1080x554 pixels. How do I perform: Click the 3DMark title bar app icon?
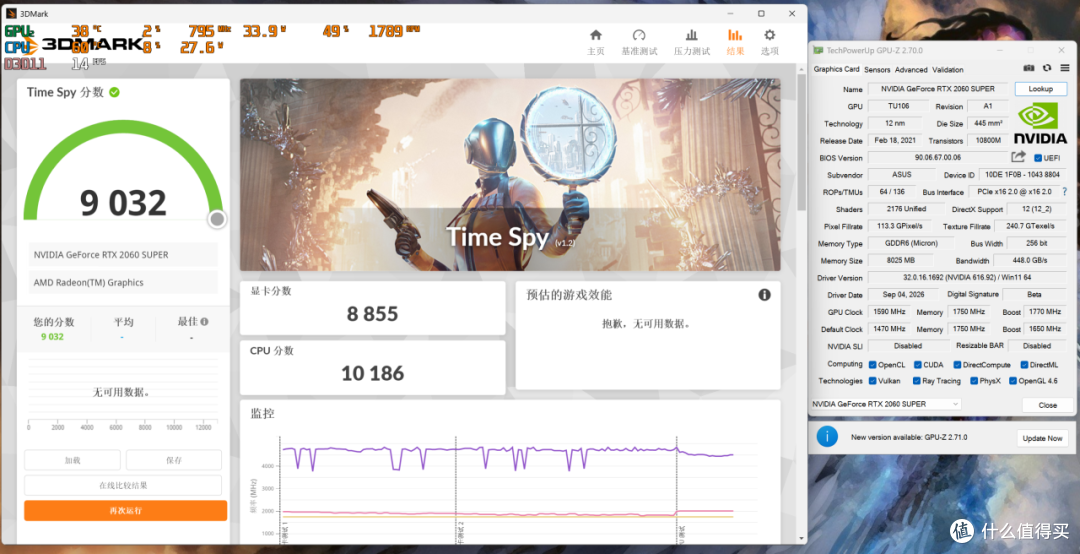pos(11,13)
